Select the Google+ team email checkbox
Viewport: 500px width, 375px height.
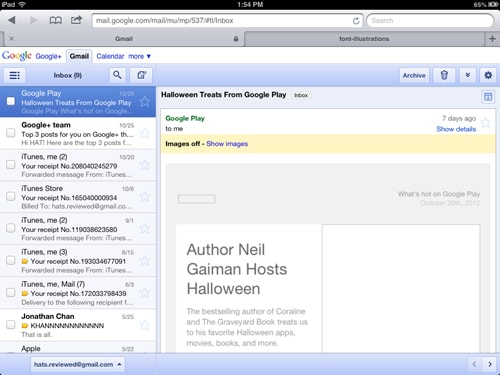click(11, 133)
